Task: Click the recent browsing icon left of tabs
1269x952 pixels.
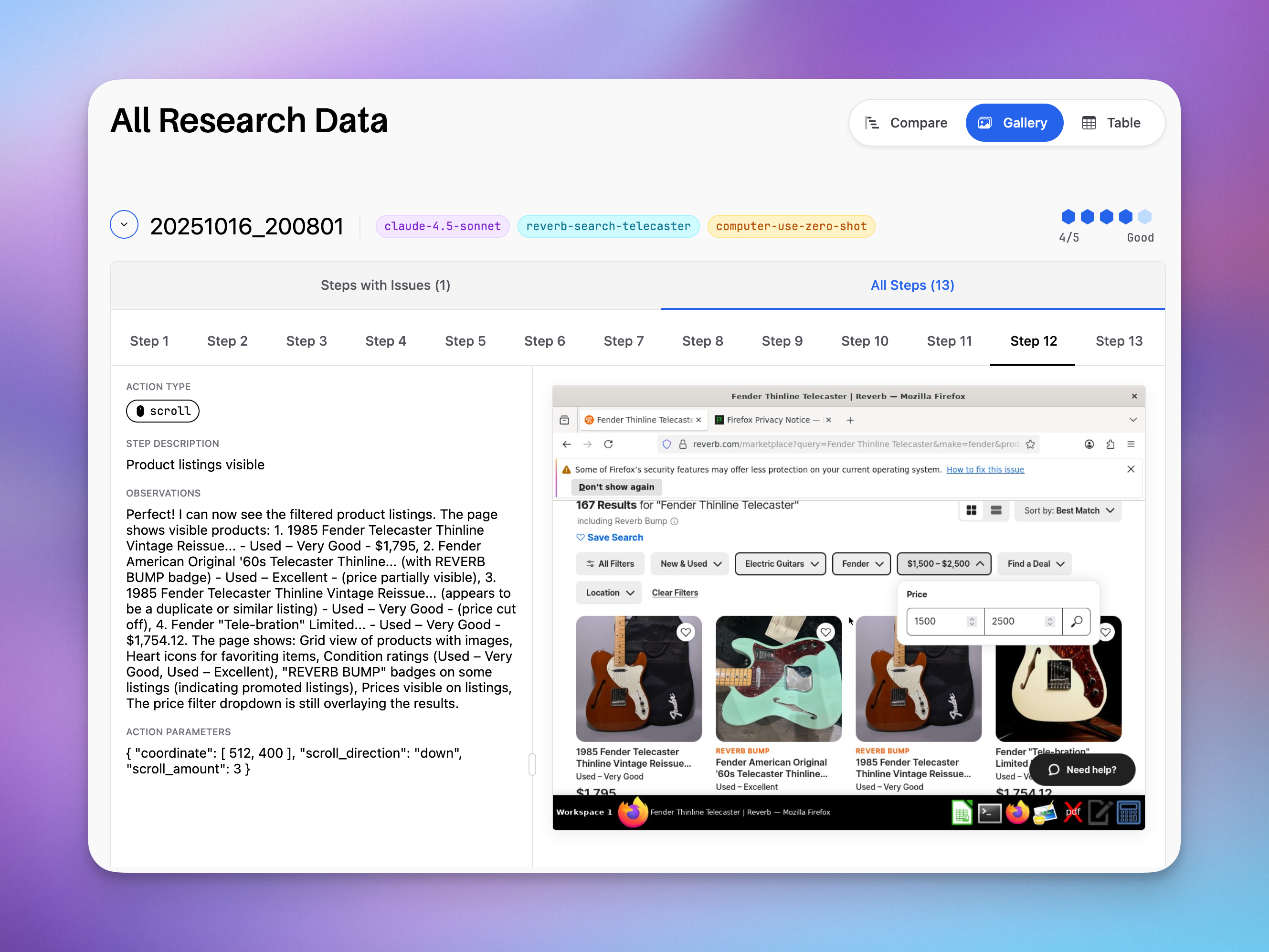Action: click(x=564, y=420)
